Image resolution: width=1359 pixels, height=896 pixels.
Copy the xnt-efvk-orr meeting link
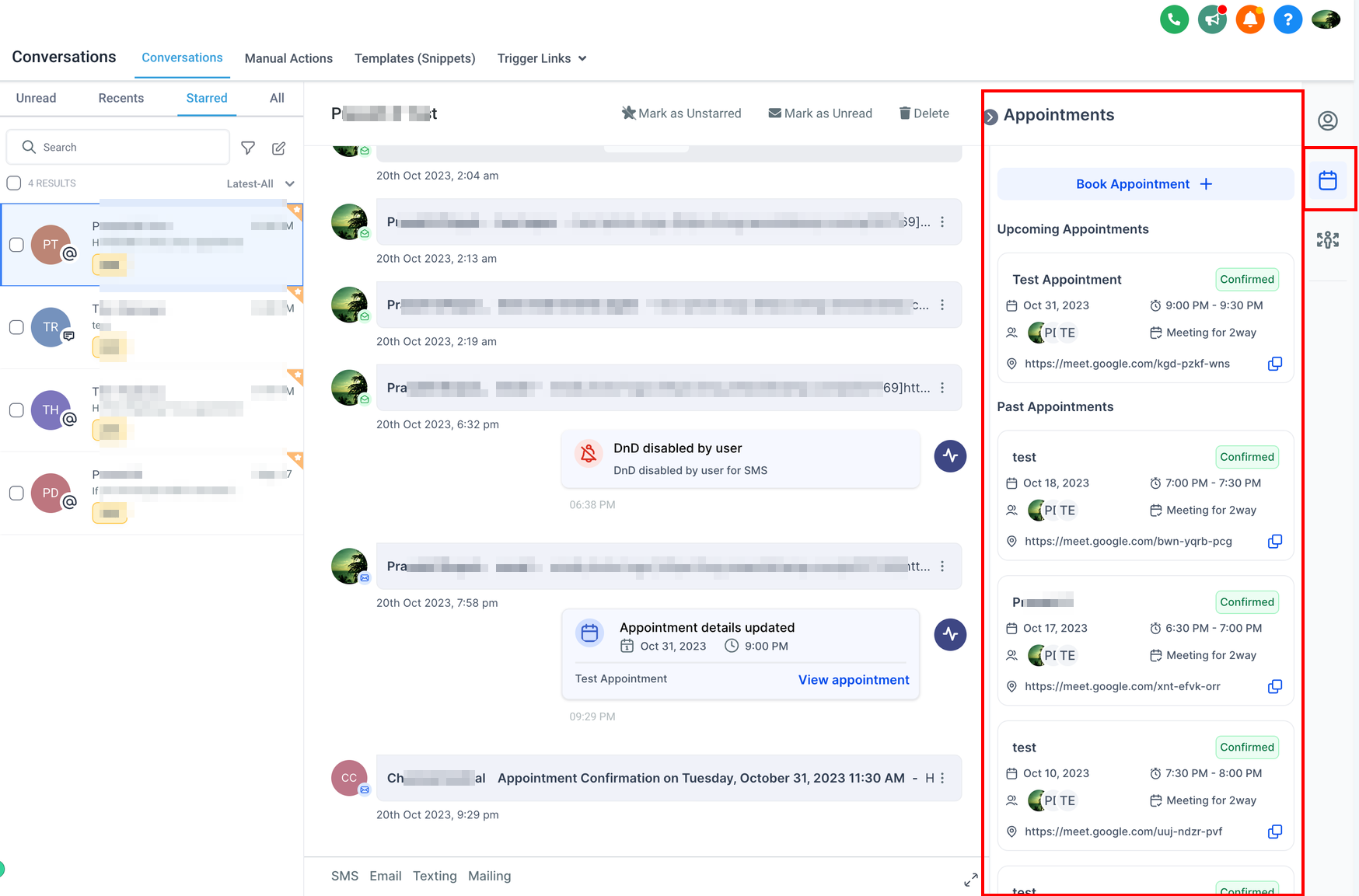1275,686
